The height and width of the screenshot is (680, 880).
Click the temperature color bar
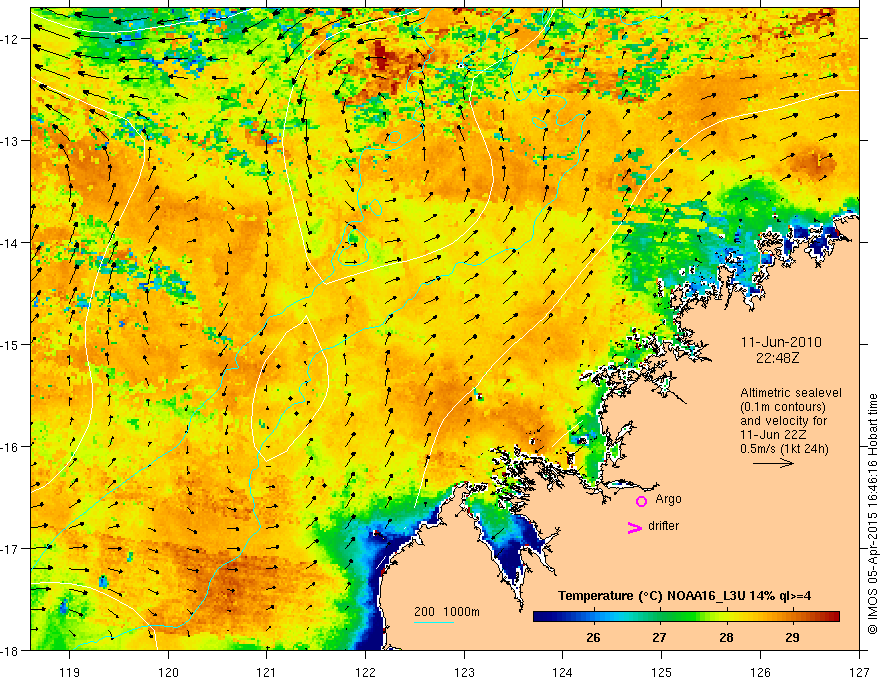coord(686,617)
